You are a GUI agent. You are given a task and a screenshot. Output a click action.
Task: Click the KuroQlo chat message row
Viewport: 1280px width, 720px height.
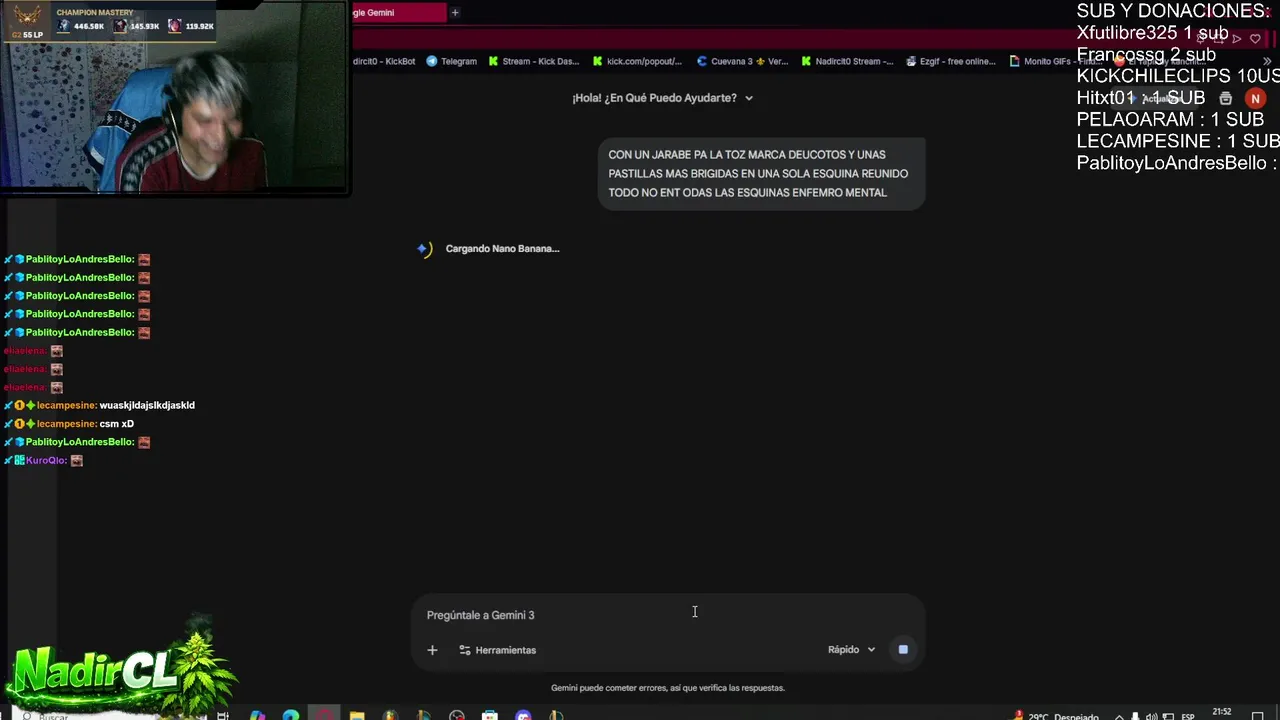tap(43, 460)
